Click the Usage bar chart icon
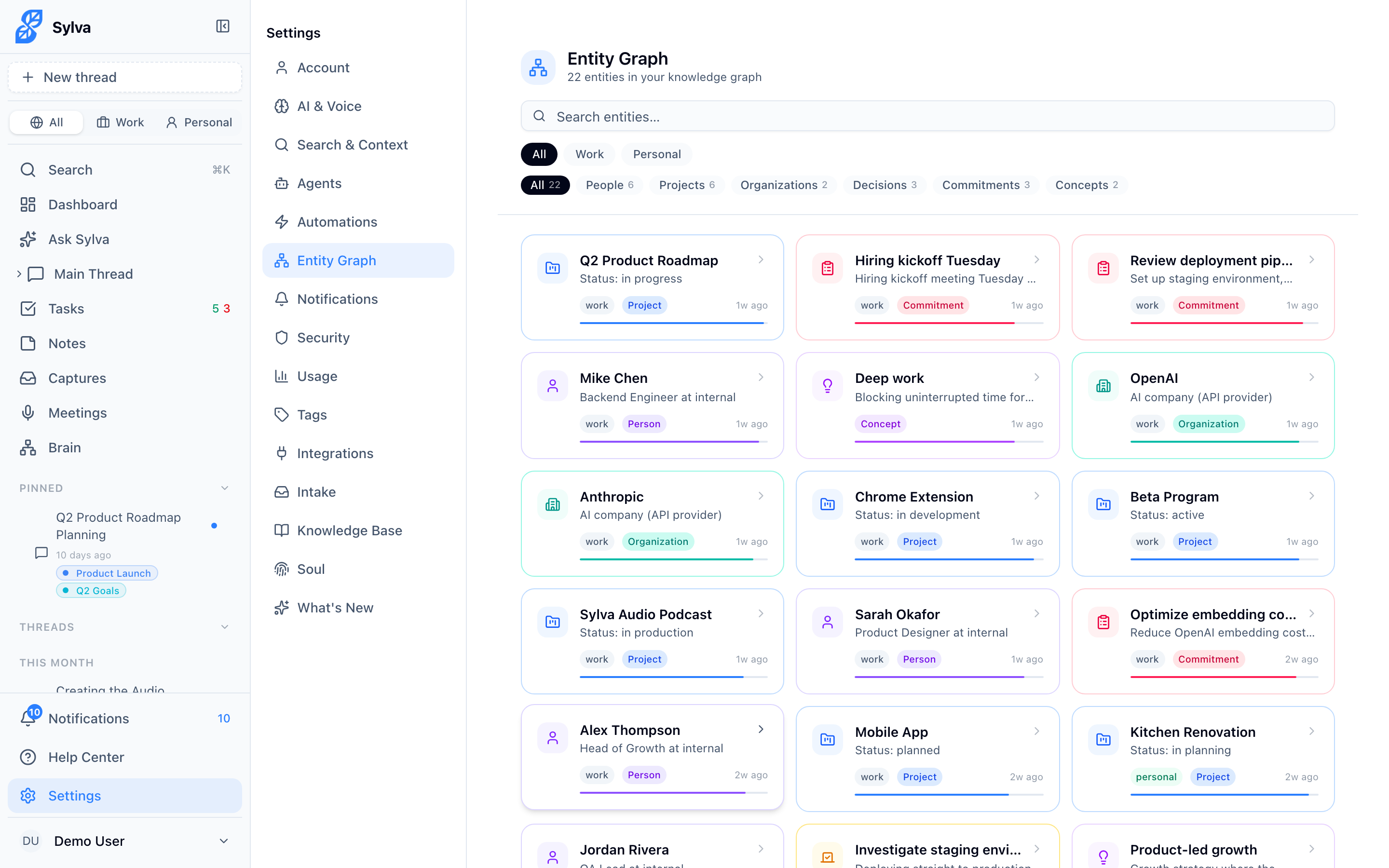1389x868 pixels. coord(281,376)
